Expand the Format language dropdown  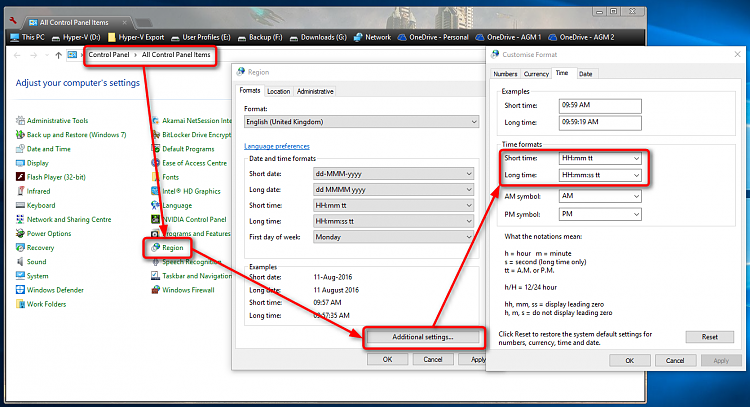tap(361, 121)
